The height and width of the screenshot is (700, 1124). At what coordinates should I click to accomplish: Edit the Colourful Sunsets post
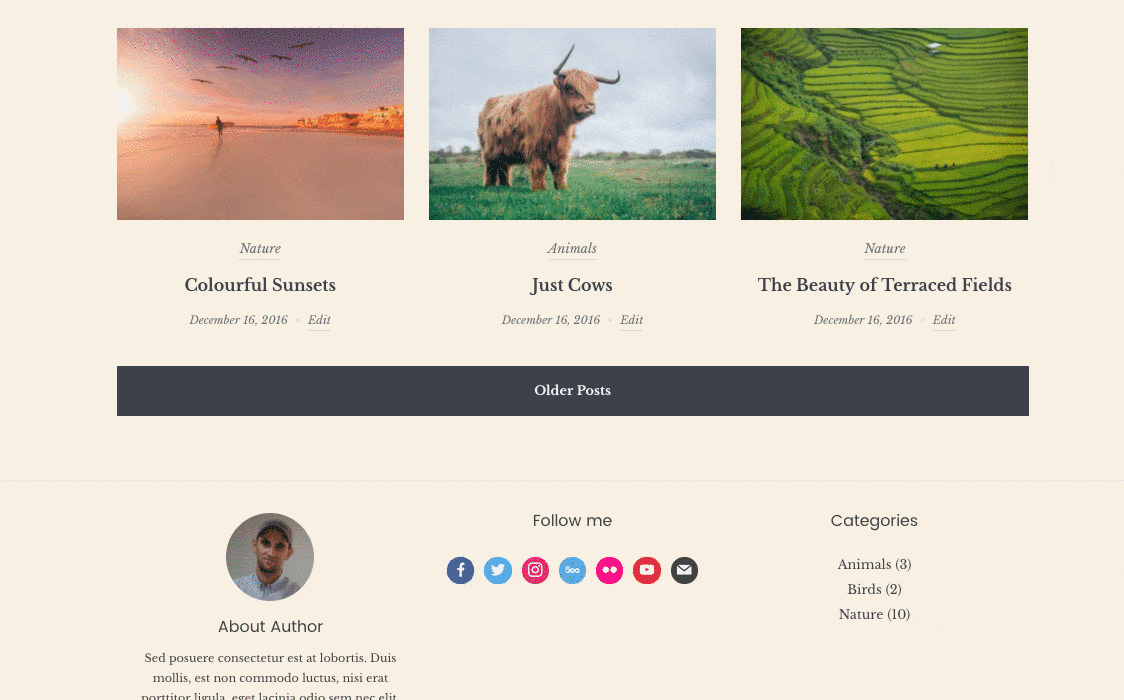319,320
